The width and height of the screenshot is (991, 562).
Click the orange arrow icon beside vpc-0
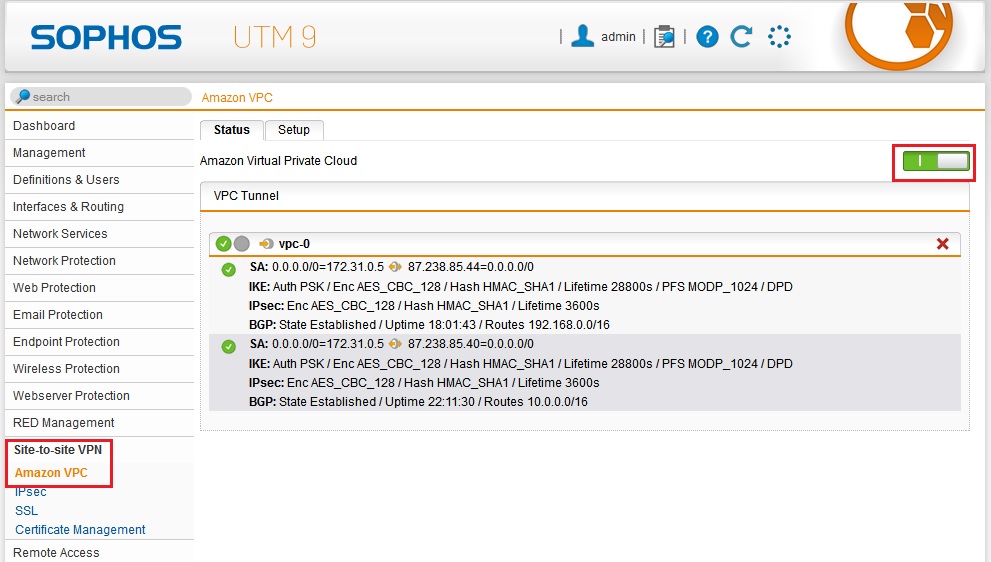(x=266, y=244)
